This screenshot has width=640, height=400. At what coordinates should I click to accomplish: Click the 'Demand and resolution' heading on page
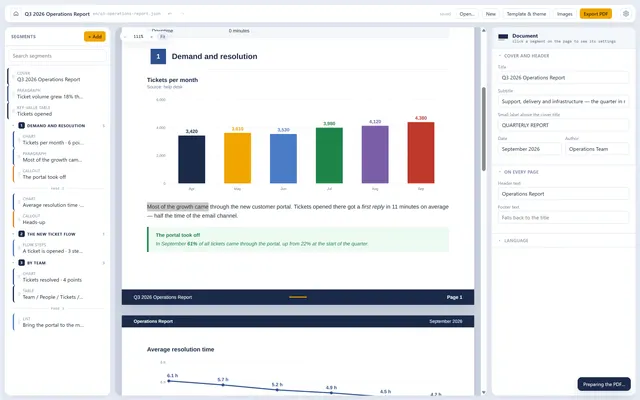[214, 56]
